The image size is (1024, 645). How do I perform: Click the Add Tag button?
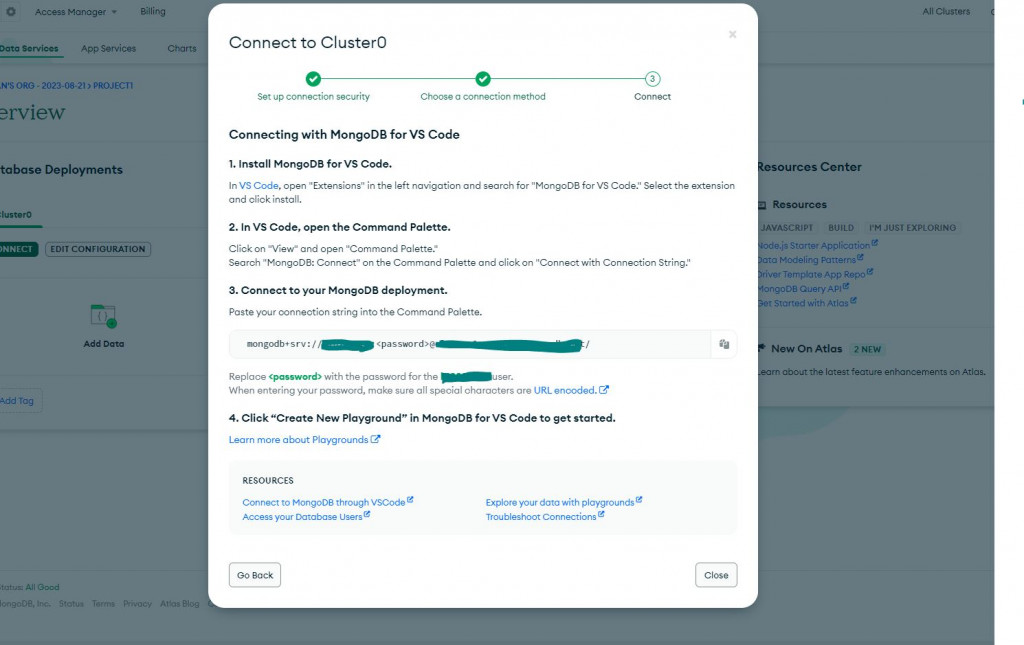[x=20, y=401]
